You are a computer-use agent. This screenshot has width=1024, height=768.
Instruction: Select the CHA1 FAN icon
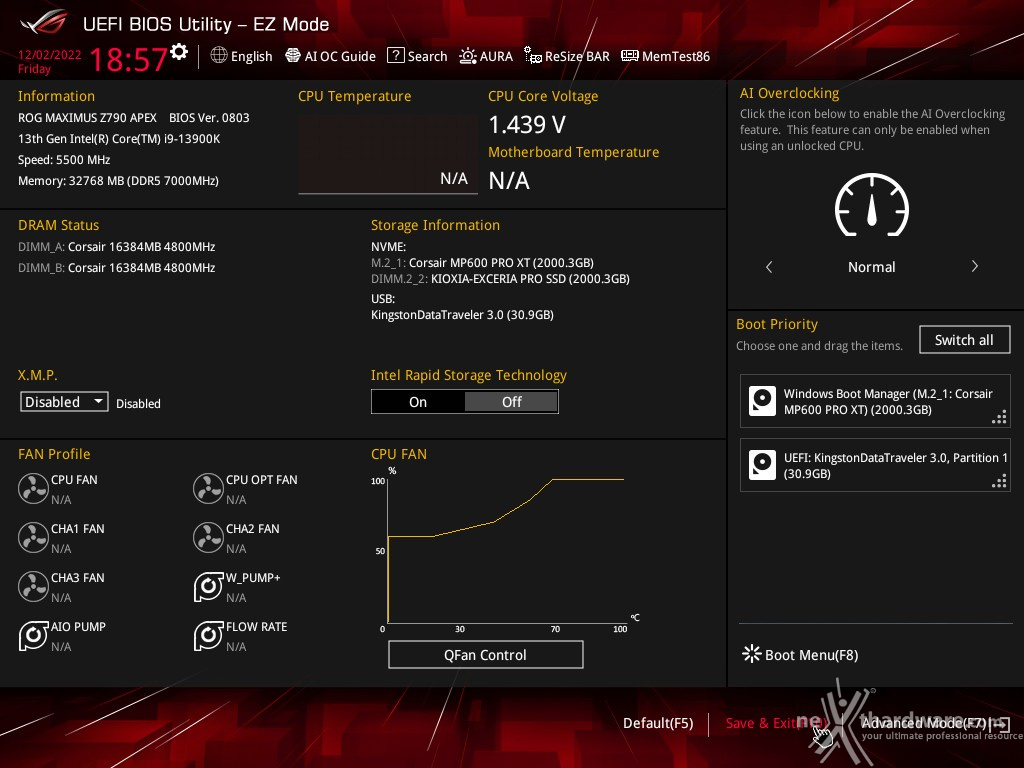[x=33, y=537]
